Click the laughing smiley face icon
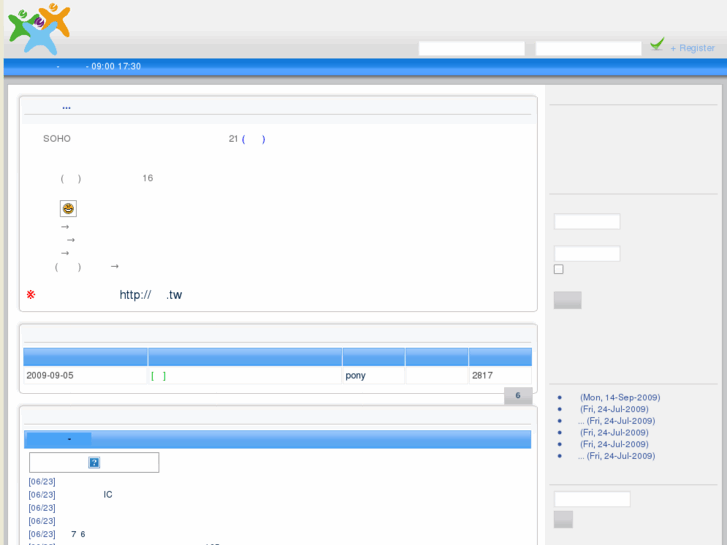Image resolution: width=727 pixels, height=545 pixels. click(68, 209)
